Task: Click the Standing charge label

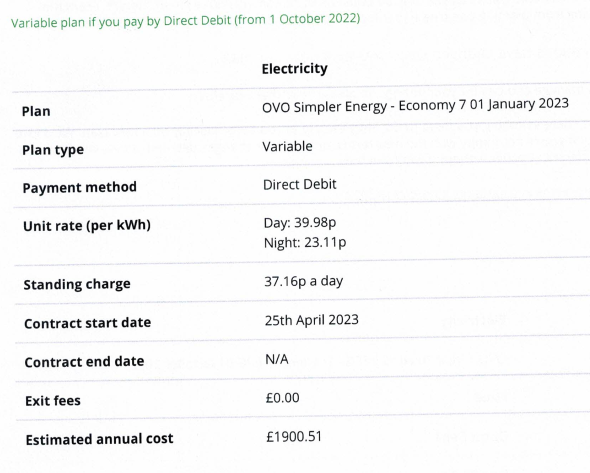Action: [x=77, y=284]
